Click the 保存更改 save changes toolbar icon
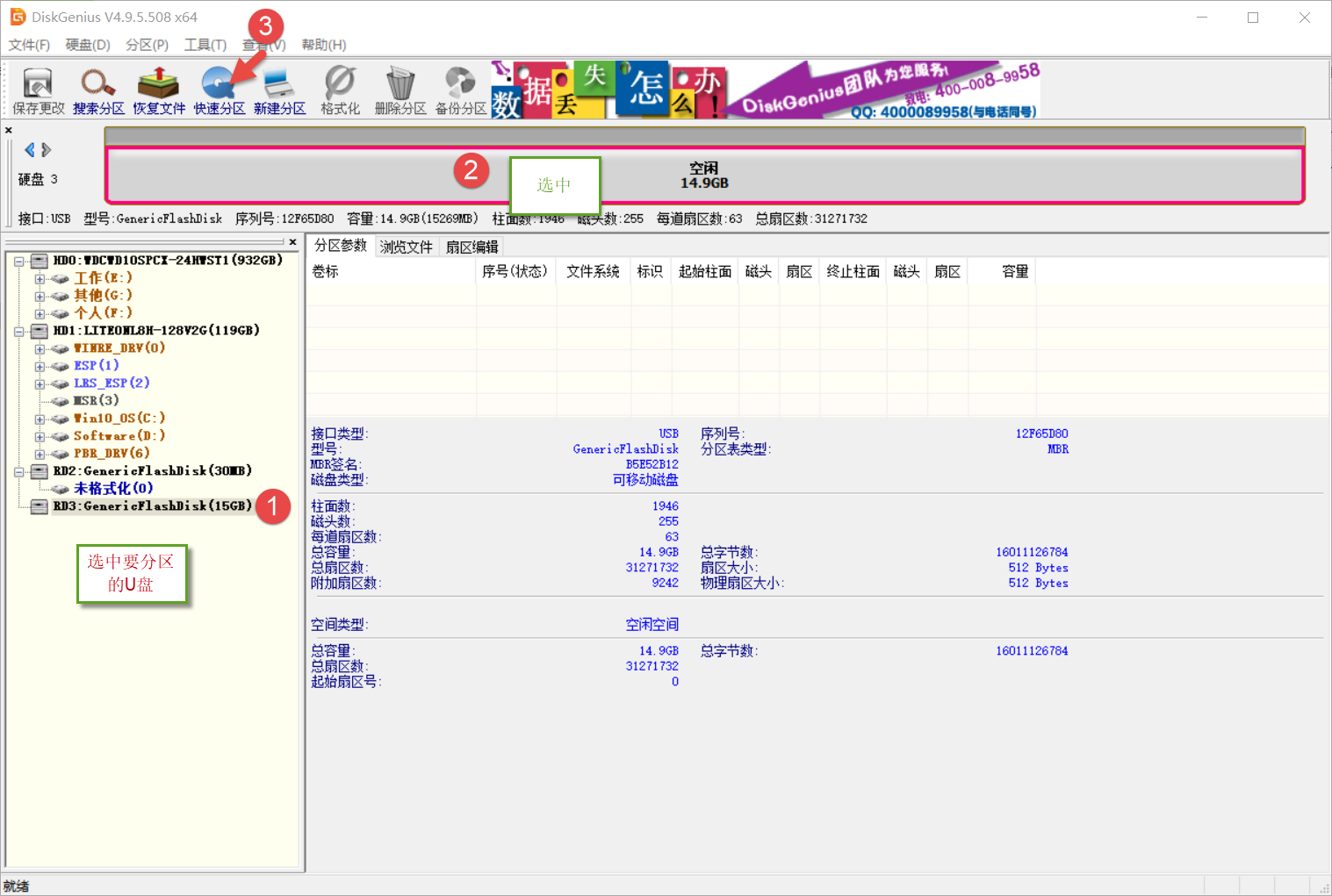 coord(38,90)
